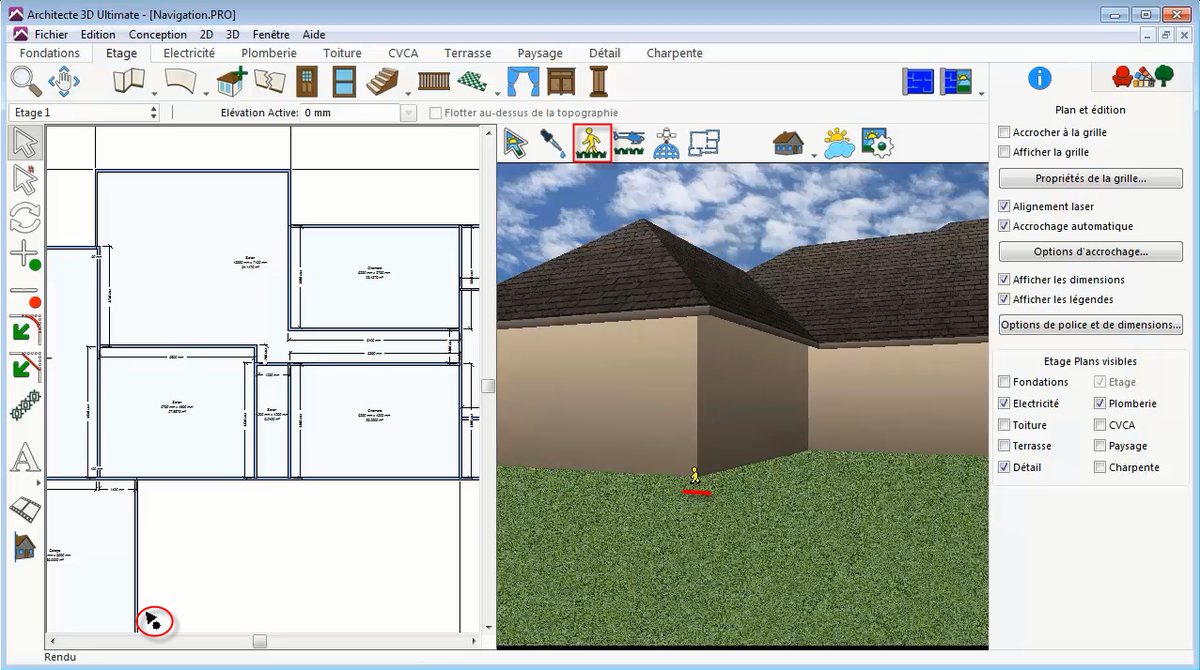Image resolution: width=1200 pixels, height=670 pixels.
Task: Toggle Afficher les dimensions
Action: (x=1005, y=279)
